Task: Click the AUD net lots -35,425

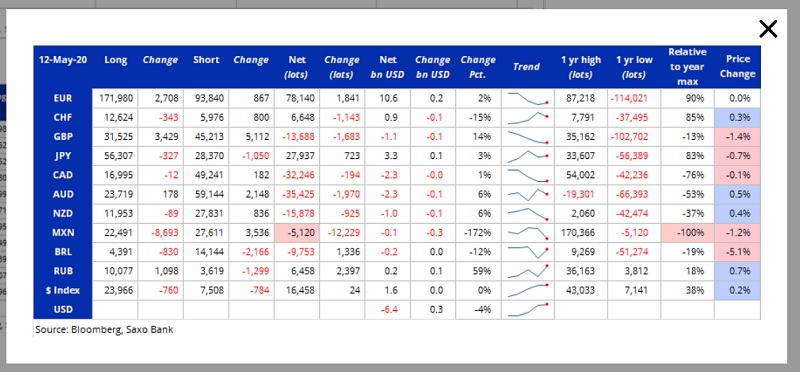Action: tap(298, 194)
